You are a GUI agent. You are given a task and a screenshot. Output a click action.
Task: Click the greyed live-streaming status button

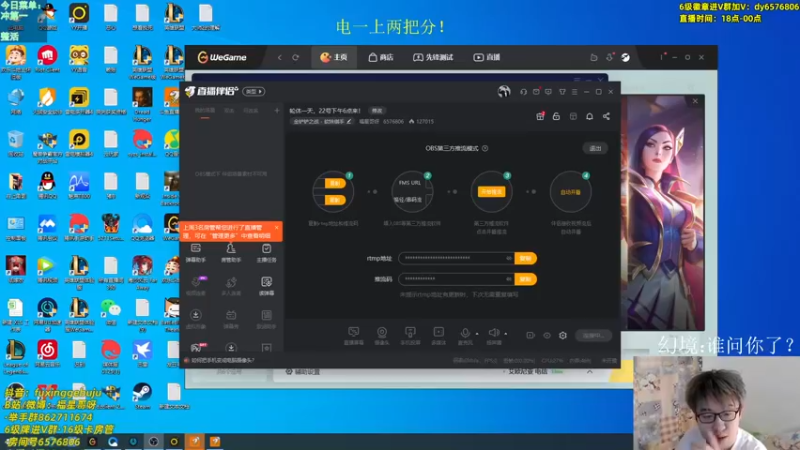pos(593,335)
